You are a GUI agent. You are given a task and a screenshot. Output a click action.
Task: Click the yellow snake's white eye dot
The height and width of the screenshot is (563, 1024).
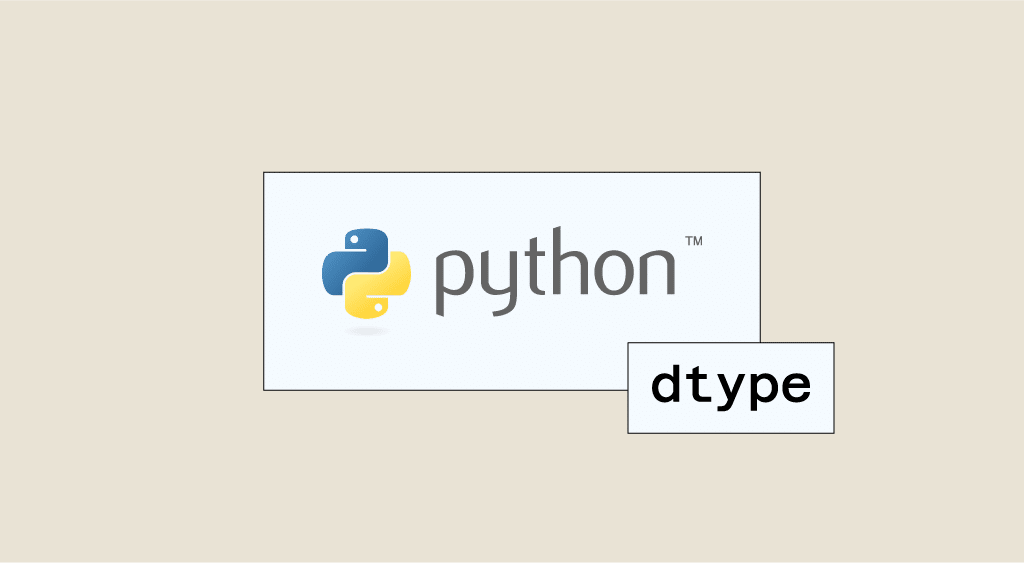click(379, 308)
